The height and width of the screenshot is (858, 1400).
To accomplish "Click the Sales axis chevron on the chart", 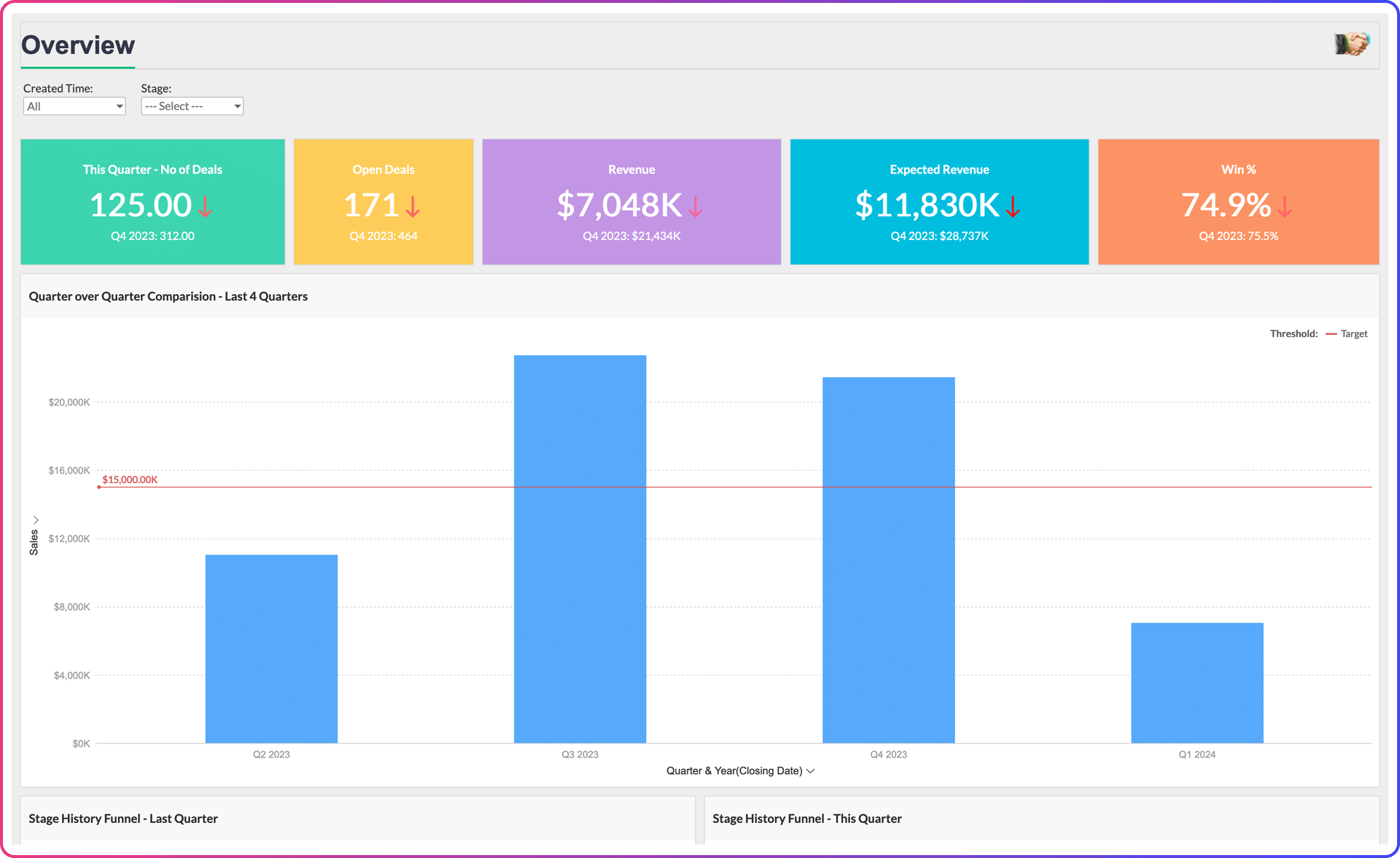I will tap(36, 519).
